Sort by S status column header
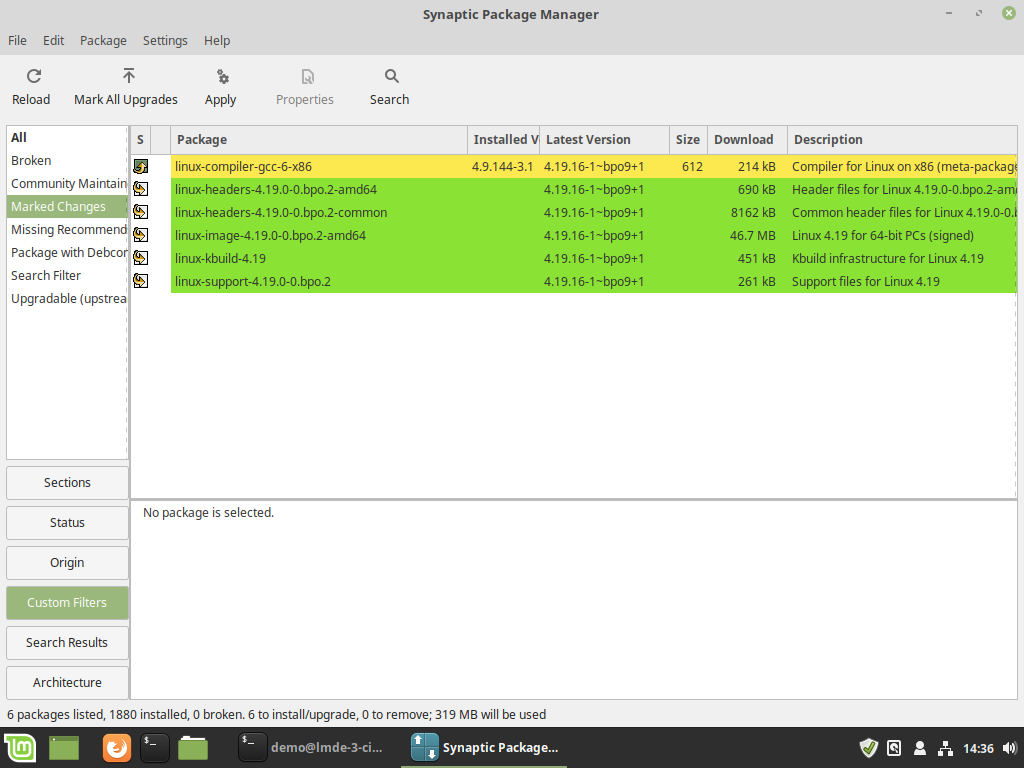Screen dimensions: 1024x768 pyautogui.click(x=140, y=140)
